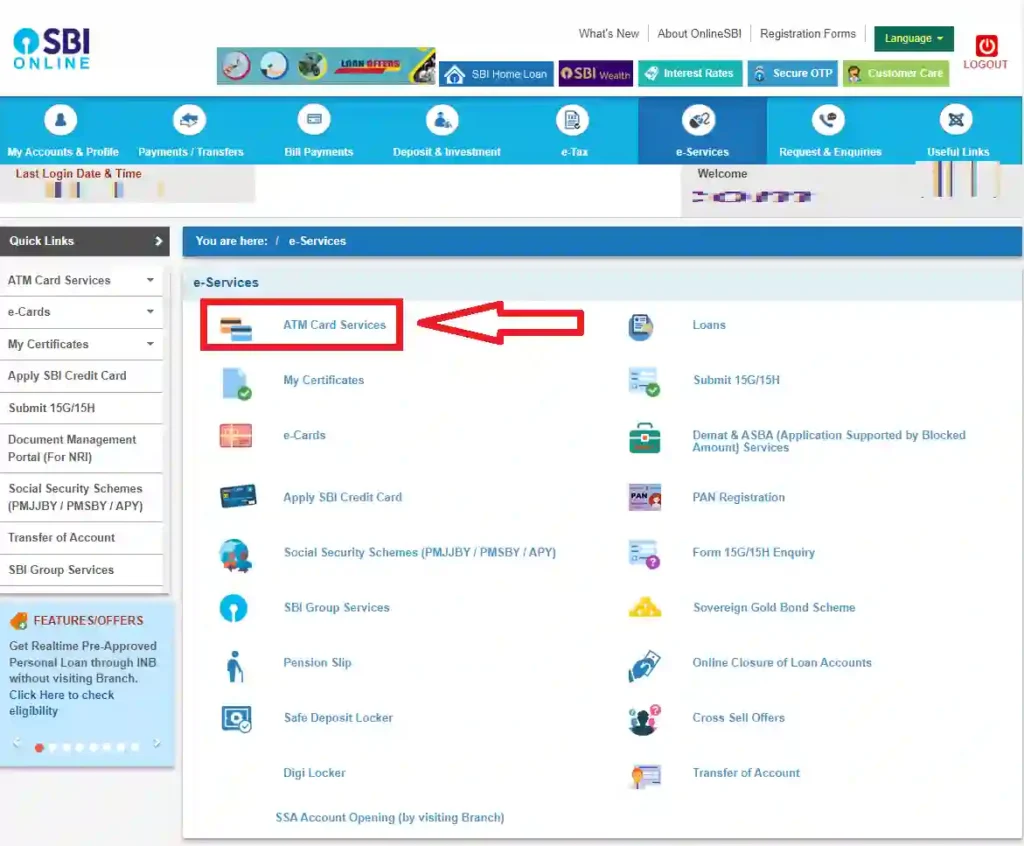Open the What's New menu link

coord(609,33)
